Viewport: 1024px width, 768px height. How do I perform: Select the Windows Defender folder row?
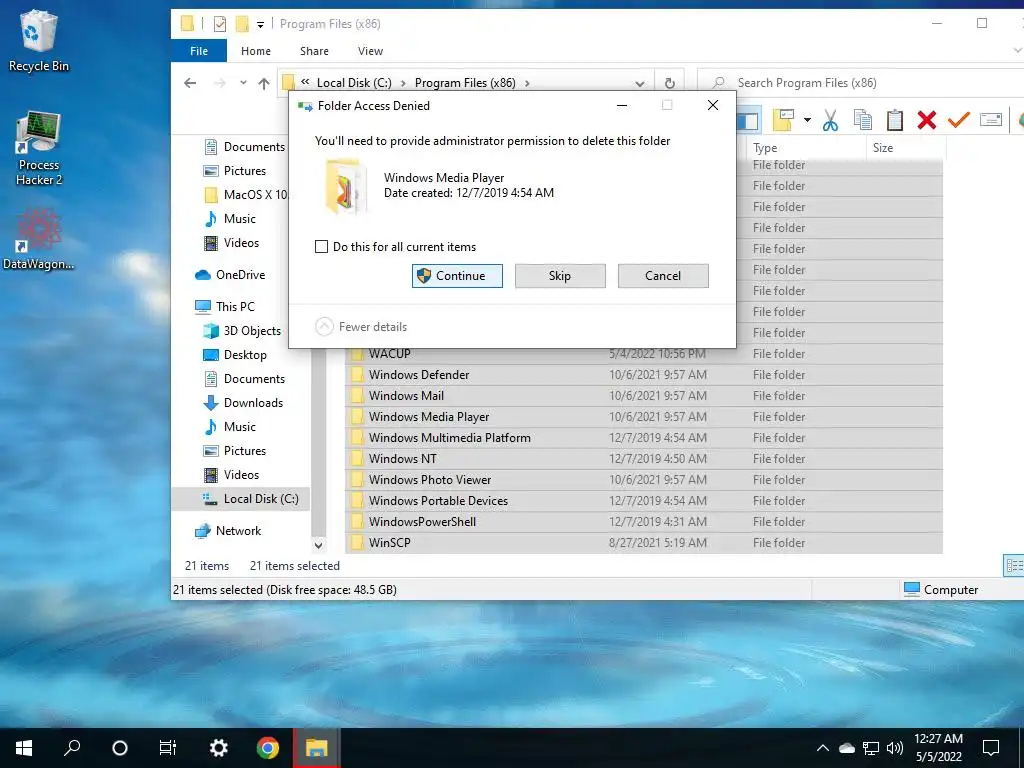coord(643,375)
